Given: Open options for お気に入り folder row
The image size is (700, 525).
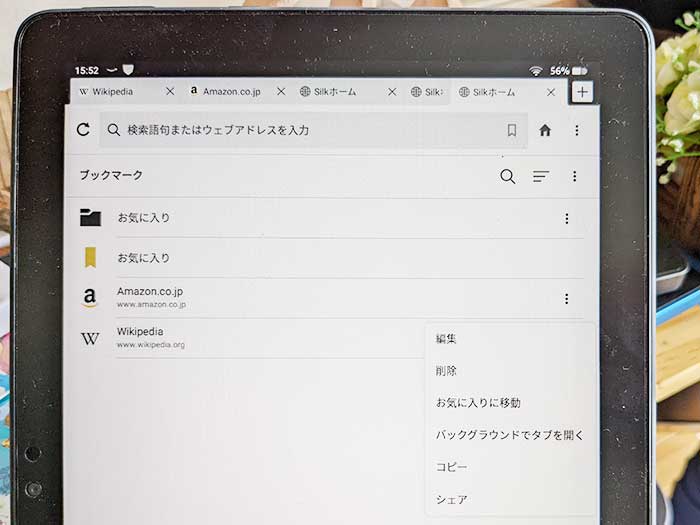Looking at the screenshot, I should click(567, 218).
